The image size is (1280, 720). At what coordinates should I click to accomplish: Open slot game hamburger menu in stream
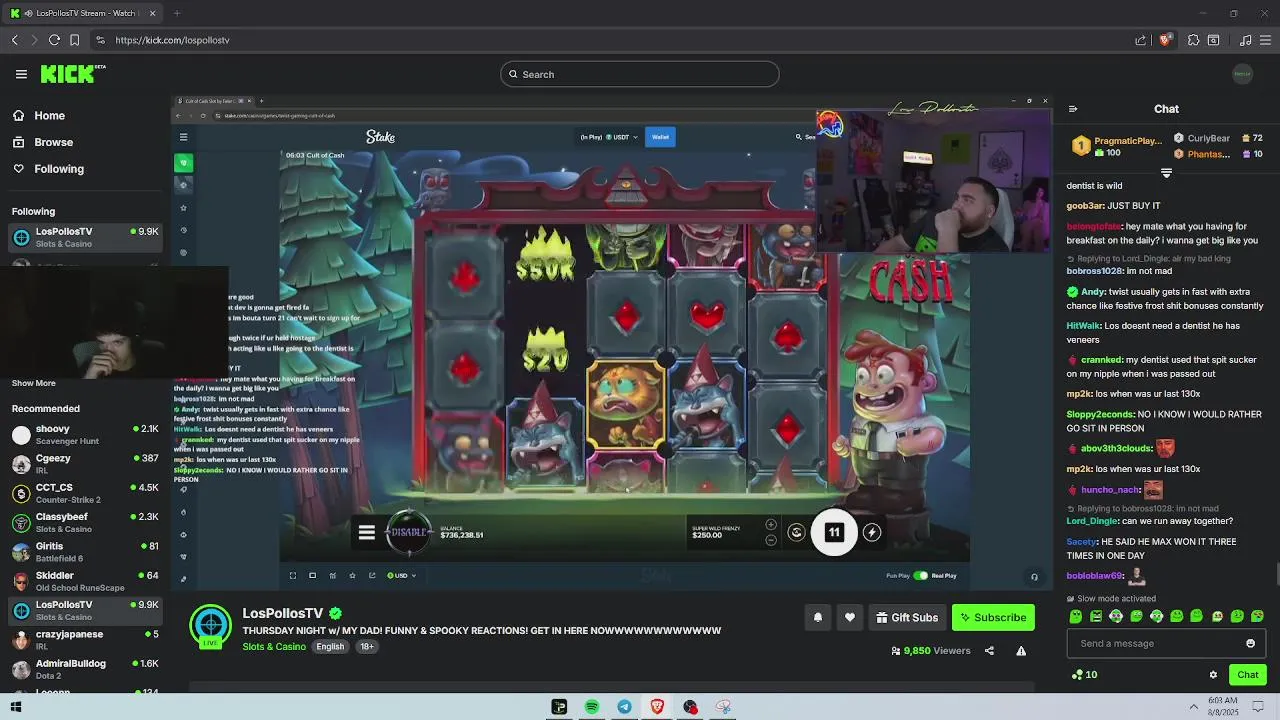[x=367, y=533]
